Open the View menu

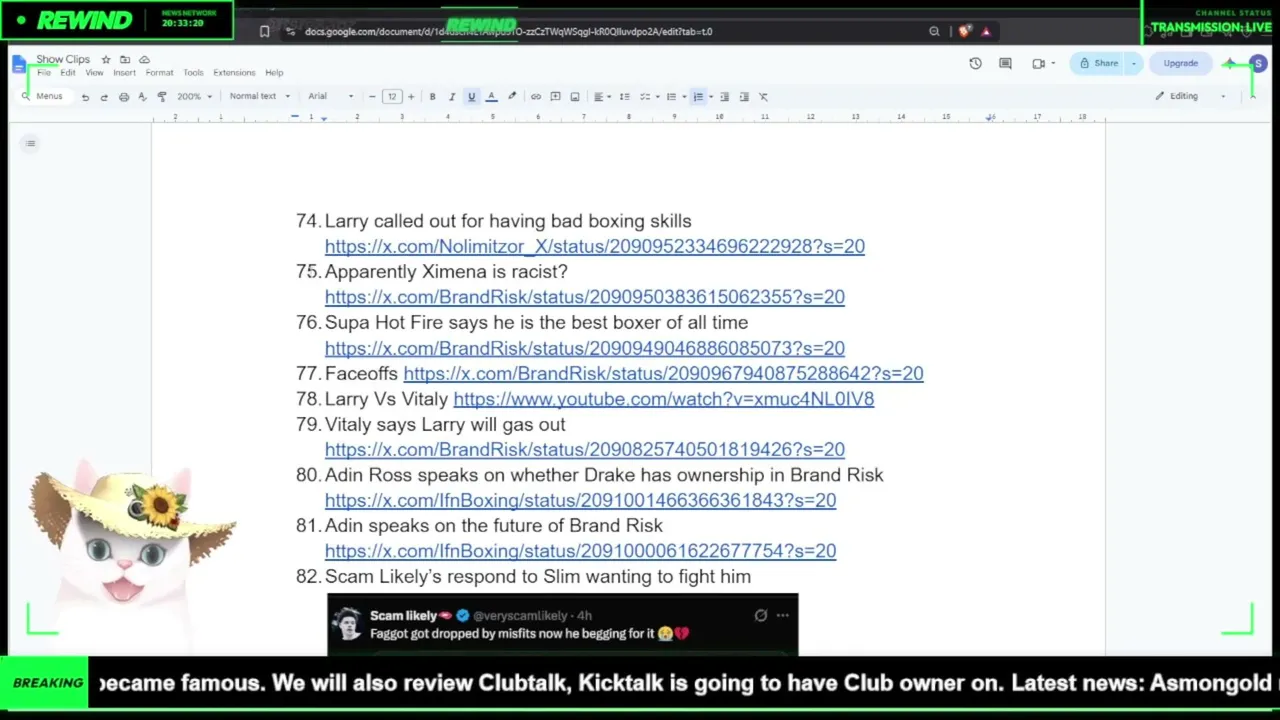click(x=94, y=73)
